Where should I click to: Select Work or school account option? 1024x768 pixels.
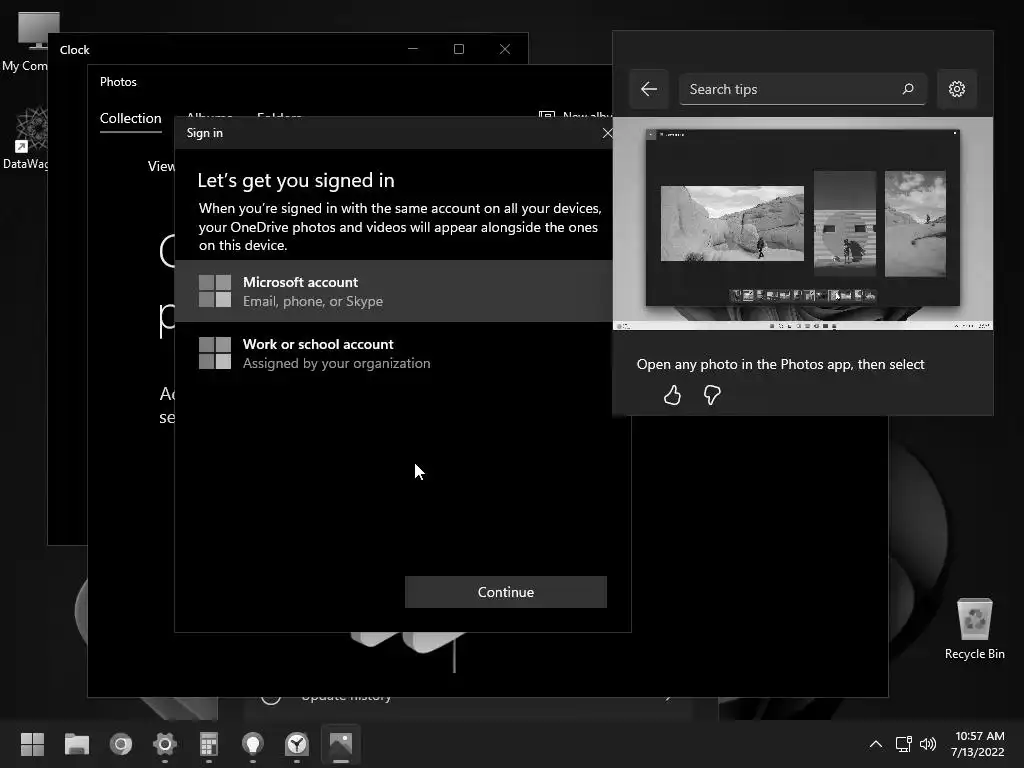(394, 353)
